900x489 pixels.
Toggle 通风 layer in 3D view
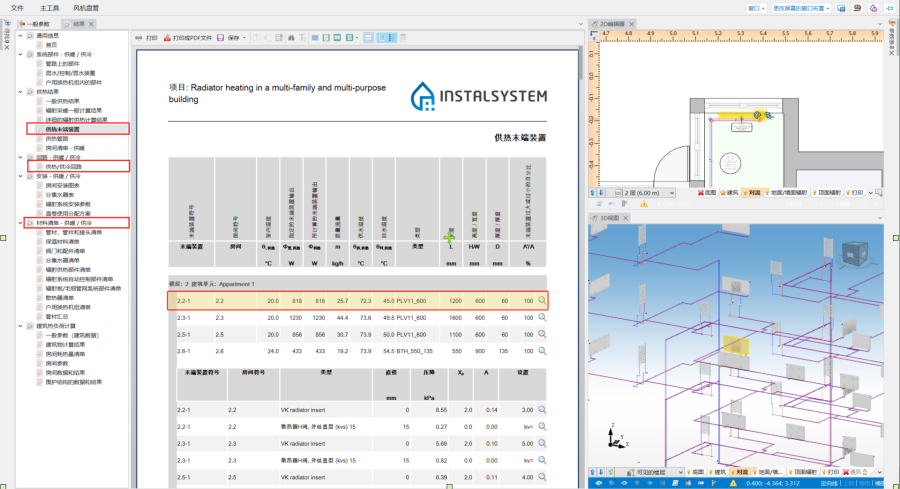pyautogui.click(x=856, y=472)
